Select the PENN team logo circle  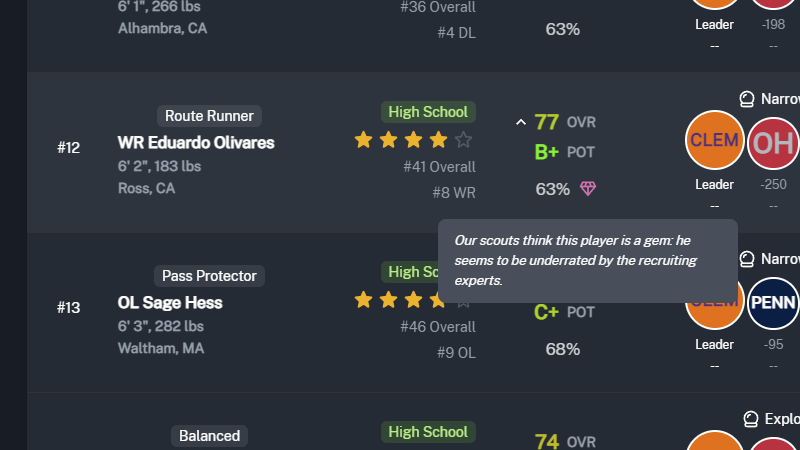click(x=773, y=303)
